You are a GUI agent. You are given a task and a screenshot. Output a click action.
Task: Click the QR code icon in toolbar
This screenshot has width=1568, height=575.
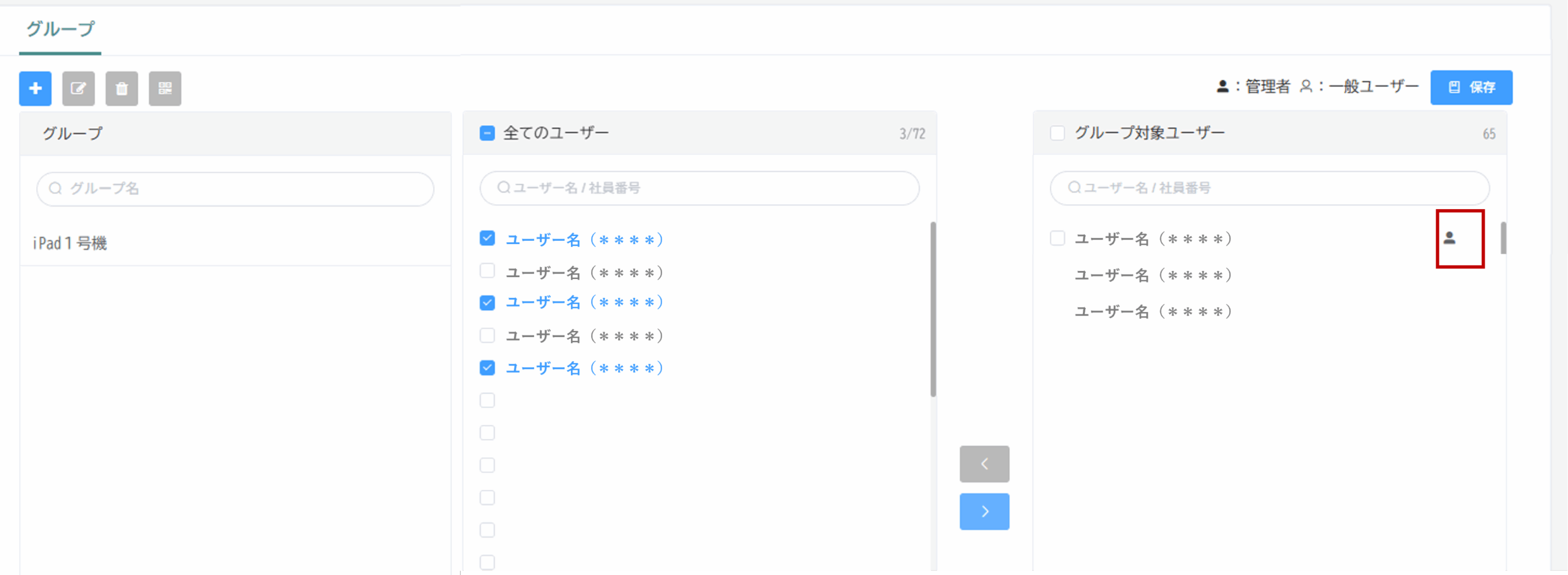pos(165,88)
